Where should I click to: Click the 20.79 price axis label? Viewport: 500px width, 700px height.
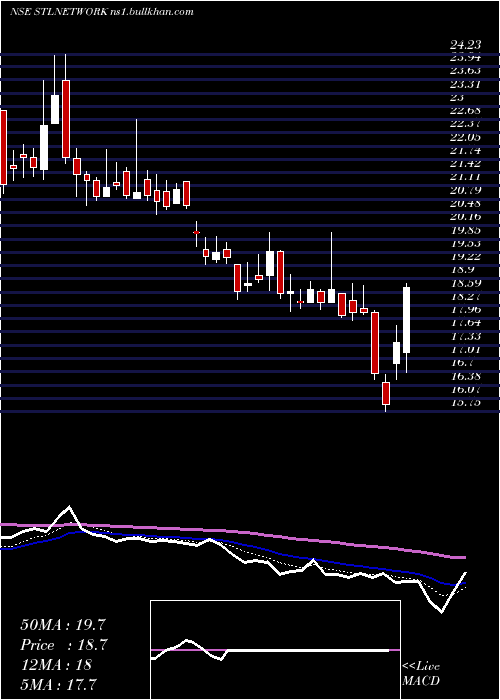pyautogui.click(x=465, y=191)
